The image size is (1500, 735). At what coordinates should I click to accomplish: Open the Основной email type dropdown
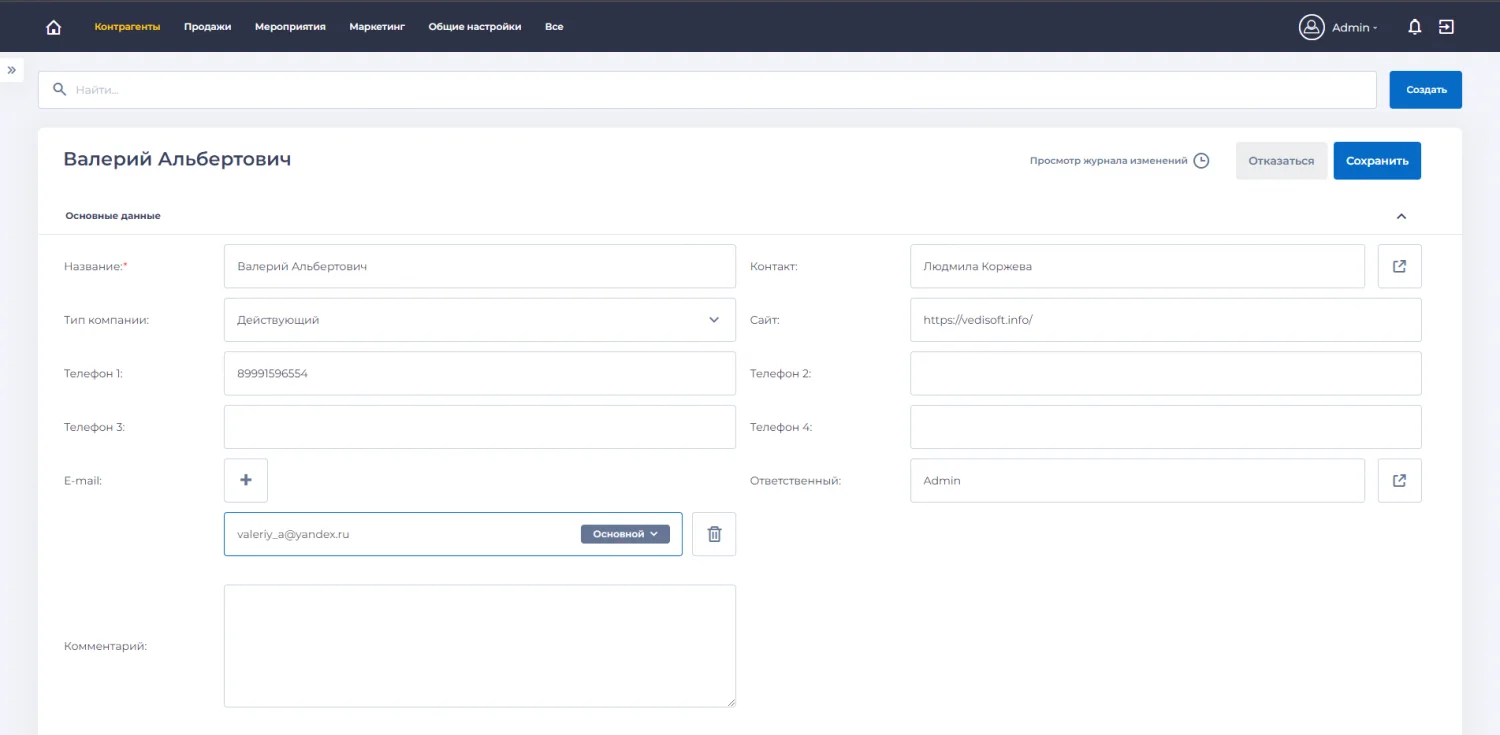tap(625, 534)
